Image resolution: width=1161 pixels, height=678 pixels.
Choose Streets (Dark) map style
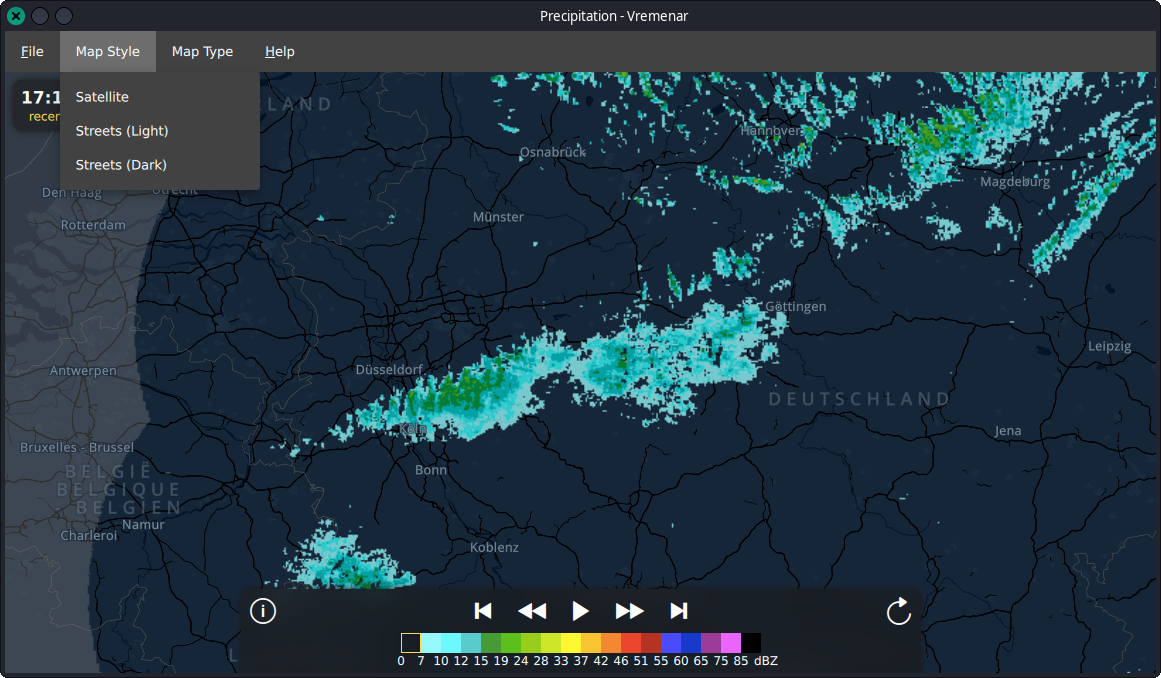coord(121,165)
